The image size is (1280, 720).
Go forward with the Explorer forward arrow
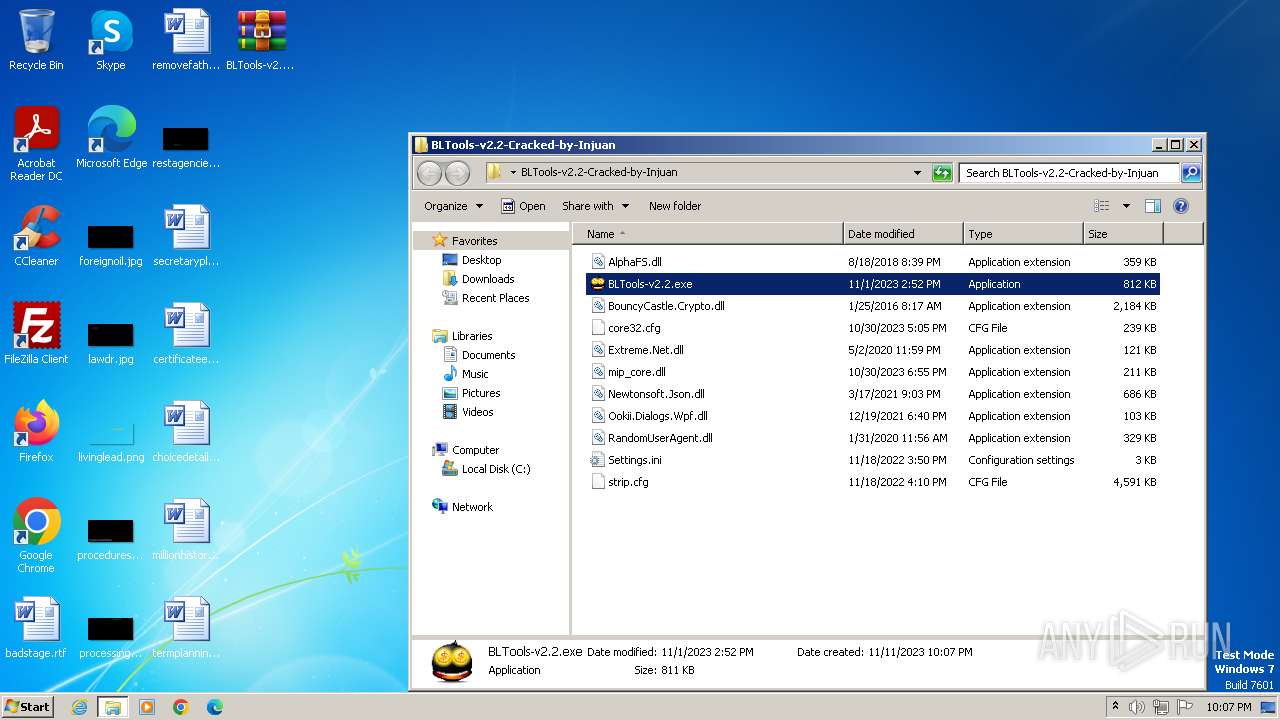[x=457, y=173]
